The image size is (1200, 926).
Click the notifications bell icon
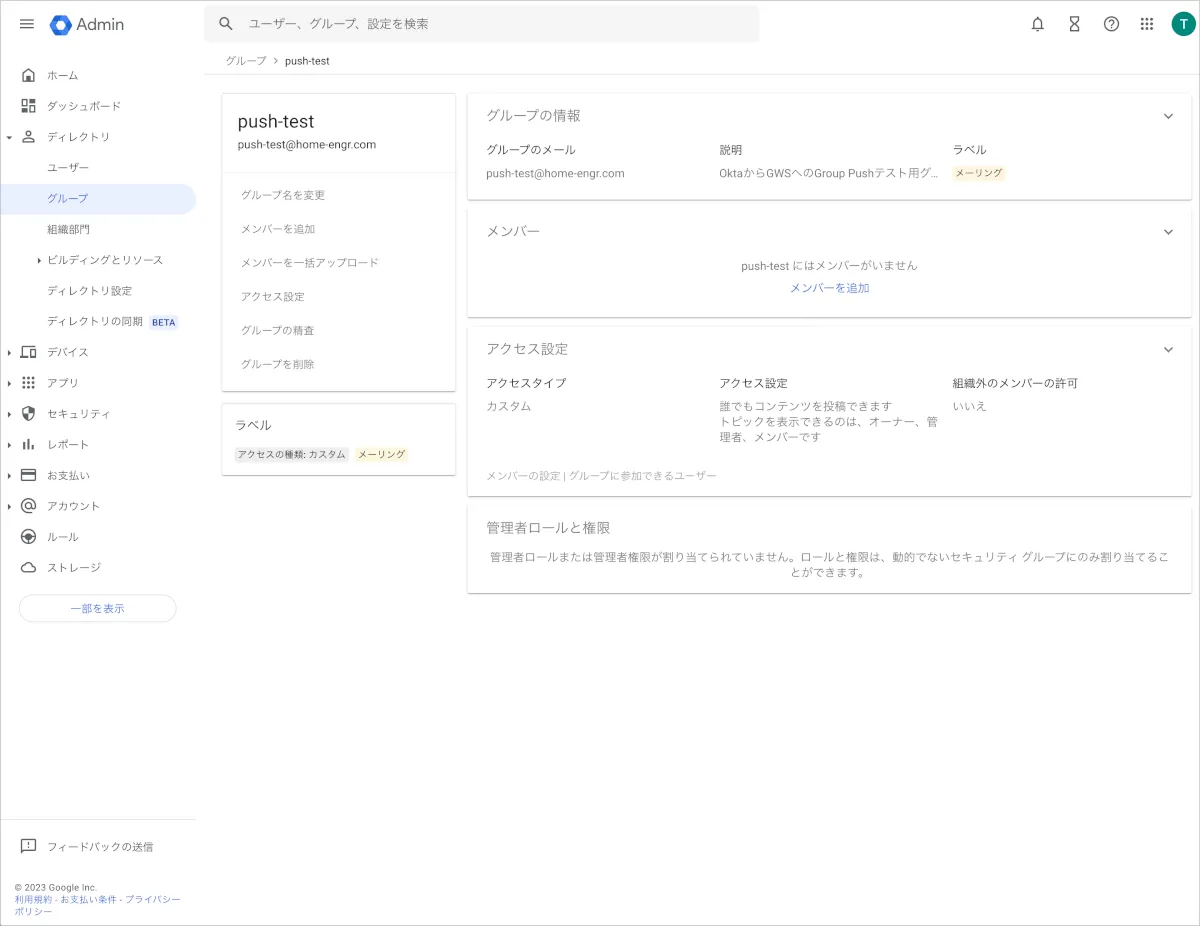(1038, 24)
